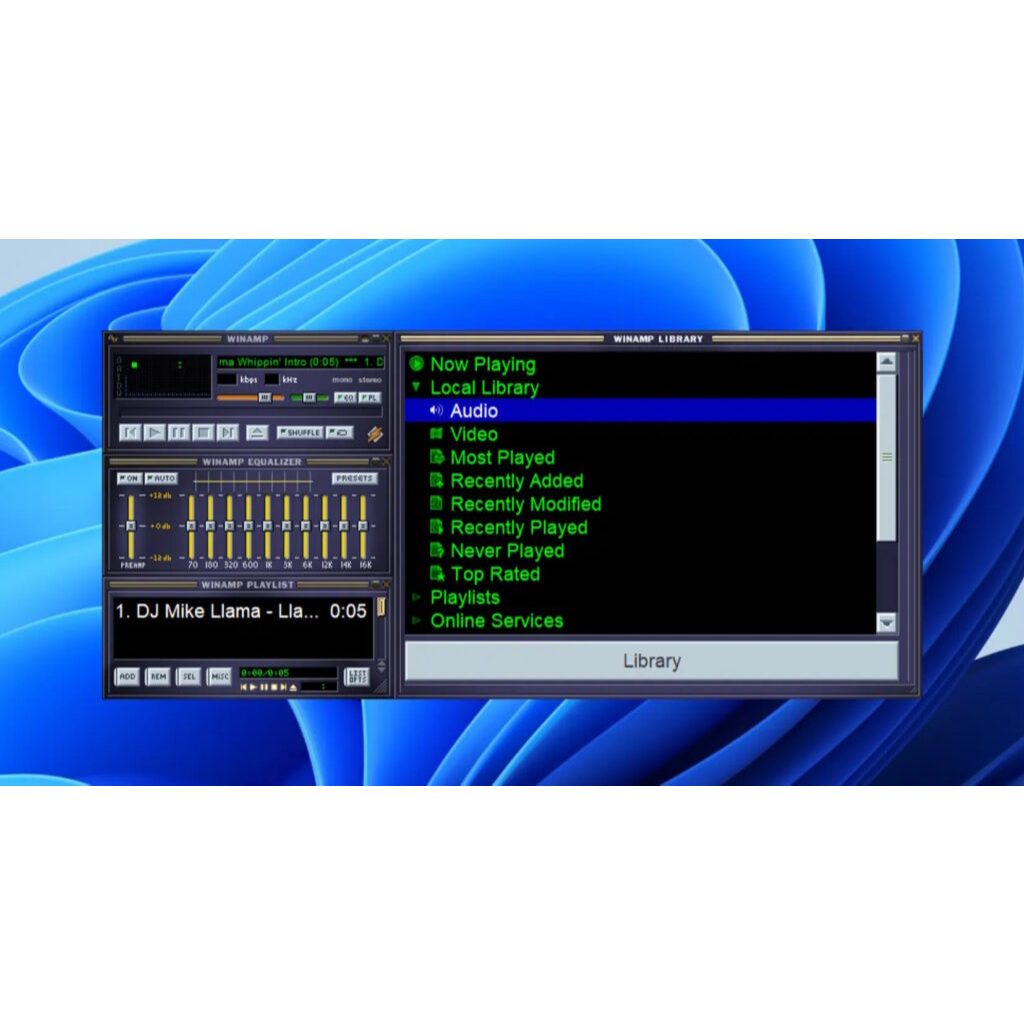This screenshot has width=1024, height=1024.
Task: Click the orange lightning bolt About icon
Action: pyautogui.click(x=375, y=434)
